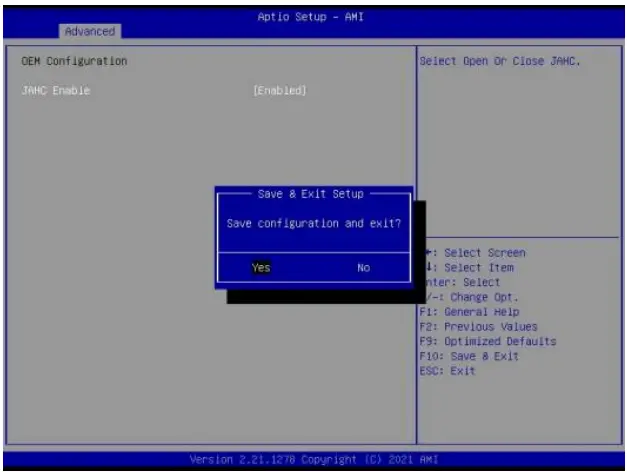Change the JAHC Enable [Enabled] value
The image size is (627, 472).
pos(280,90)
